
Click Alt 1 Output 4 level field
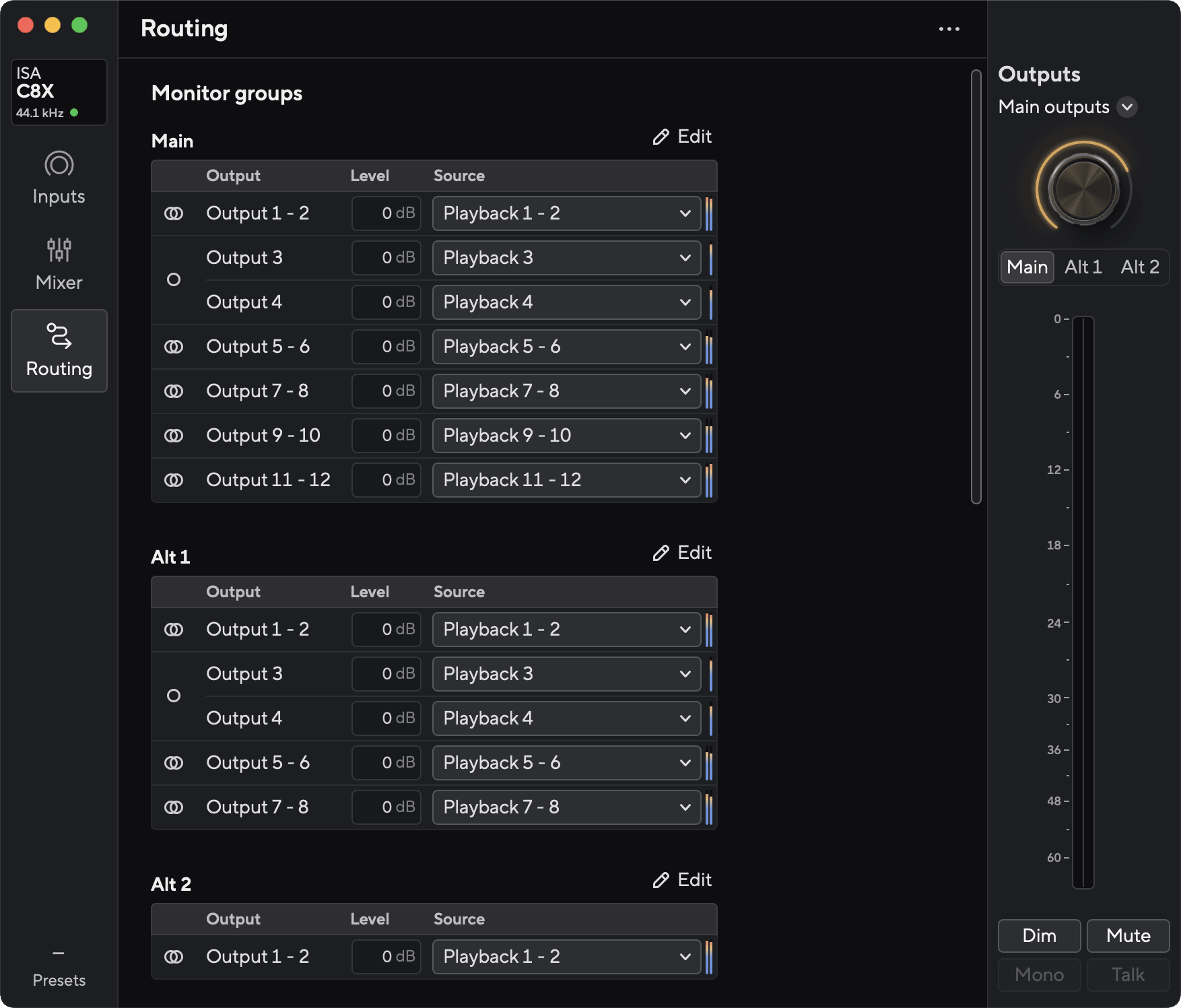[x=386, y=718]
